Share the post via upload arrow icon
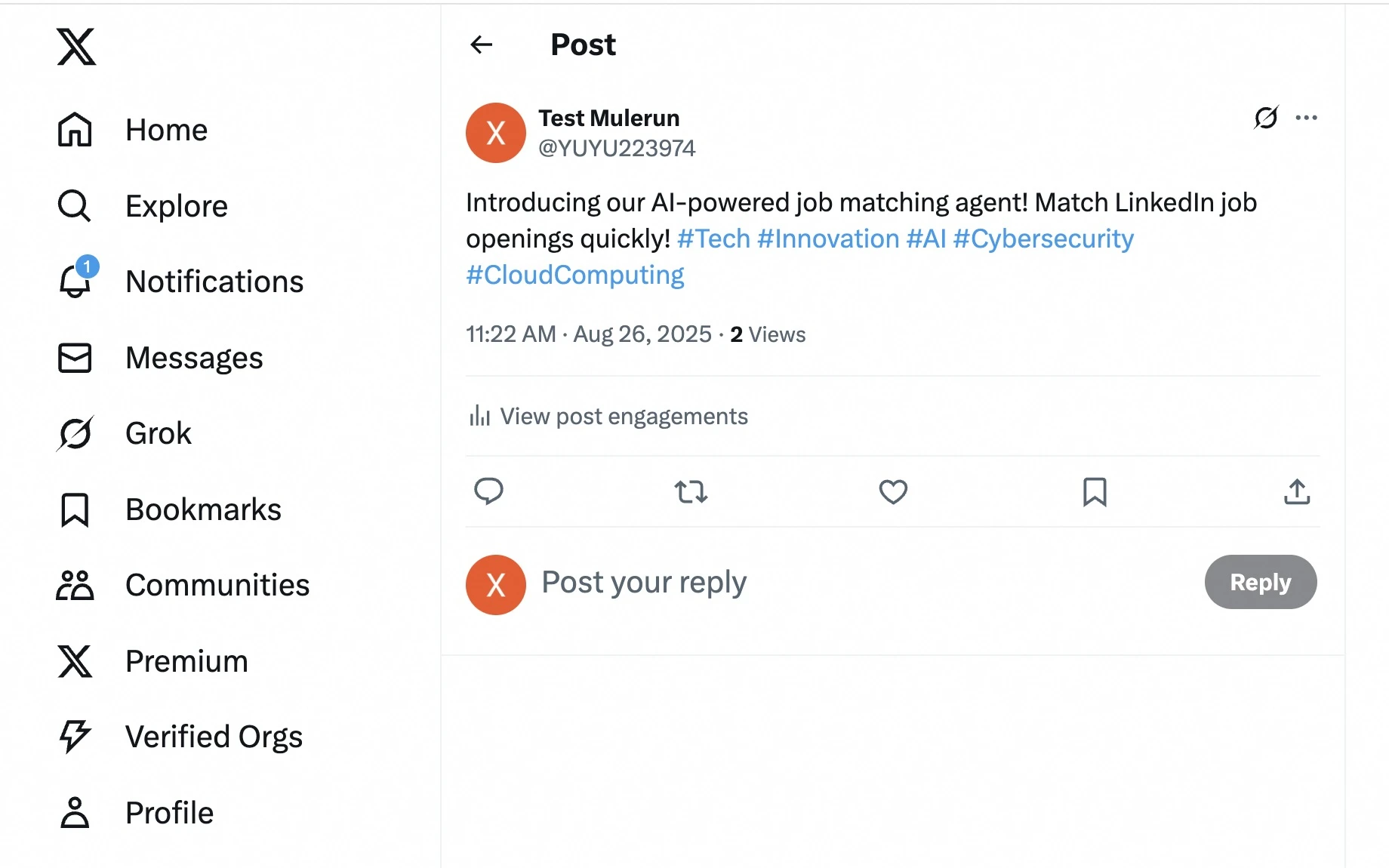 click(1297, 492)
